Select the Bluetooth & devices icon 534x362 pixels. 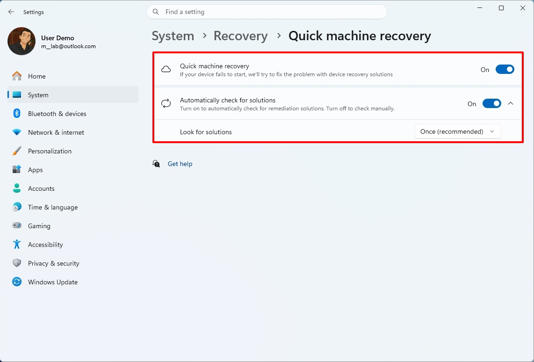click(x=17, y=113)
